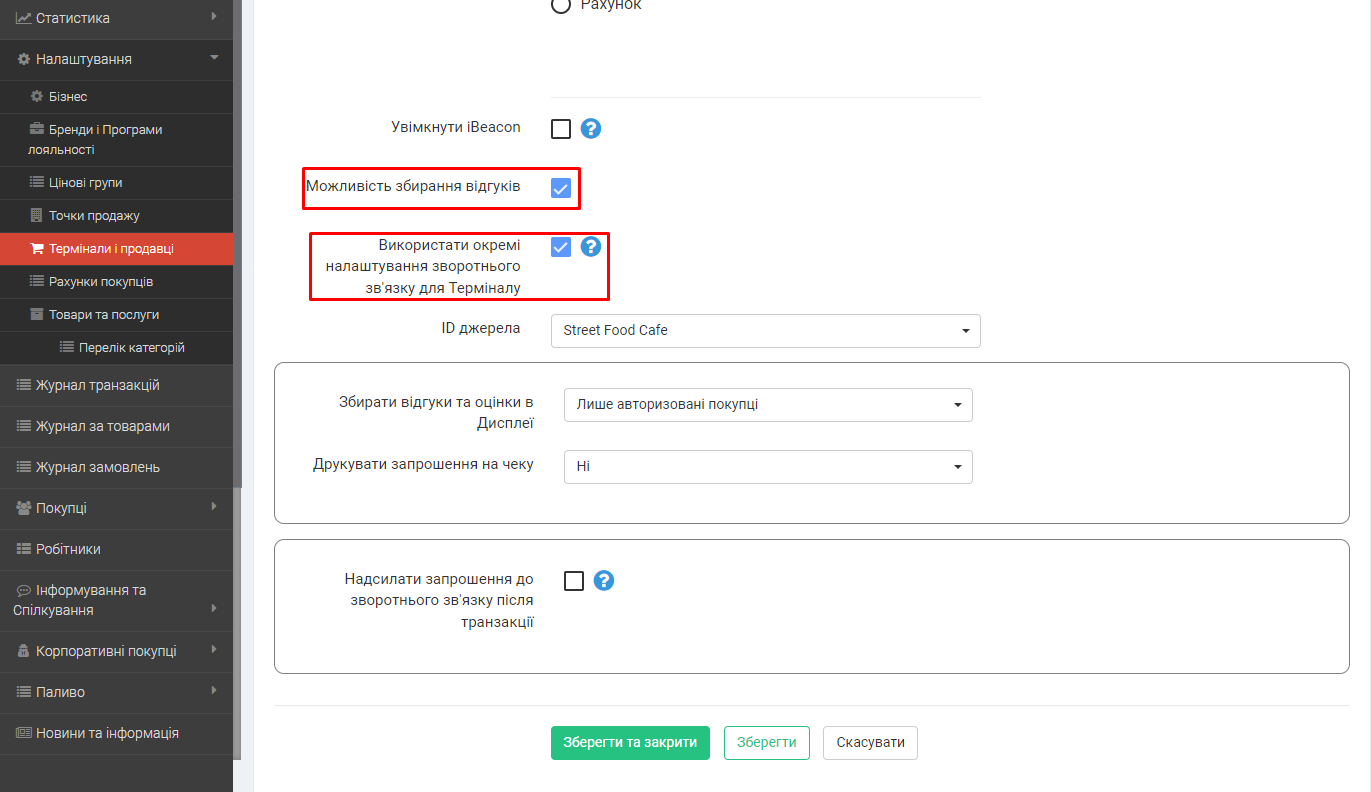1371x792 pixels.
Task: Click the building icon next to Точки продажу
Action: [x=37, y=216]
